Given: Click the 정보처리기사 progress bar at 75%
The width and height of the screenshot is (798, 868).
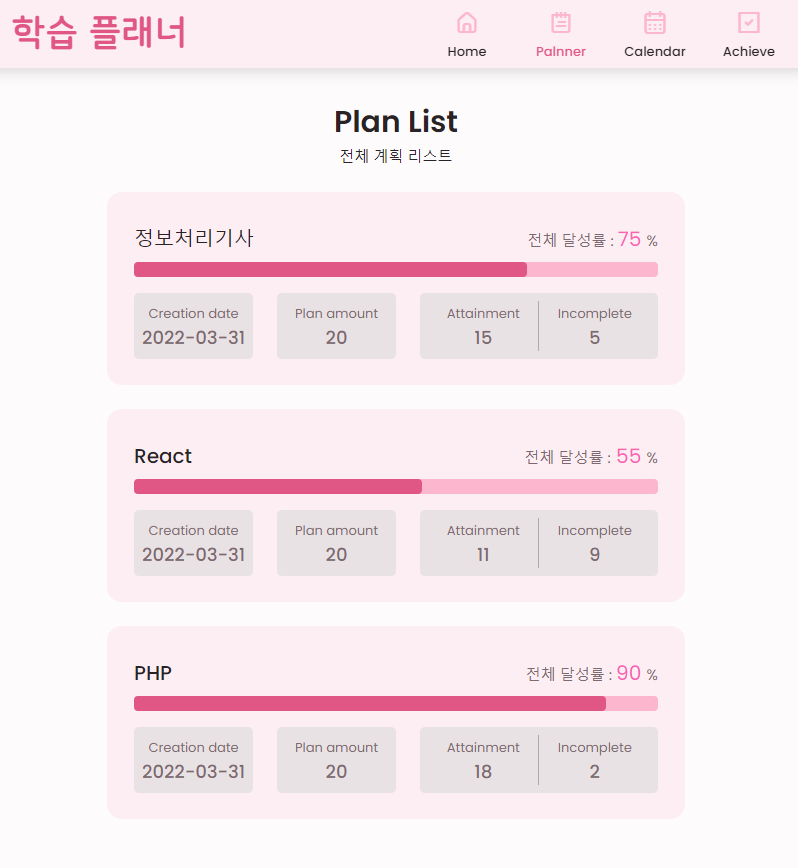Looking at the screenshot, I should pos(396,269).
